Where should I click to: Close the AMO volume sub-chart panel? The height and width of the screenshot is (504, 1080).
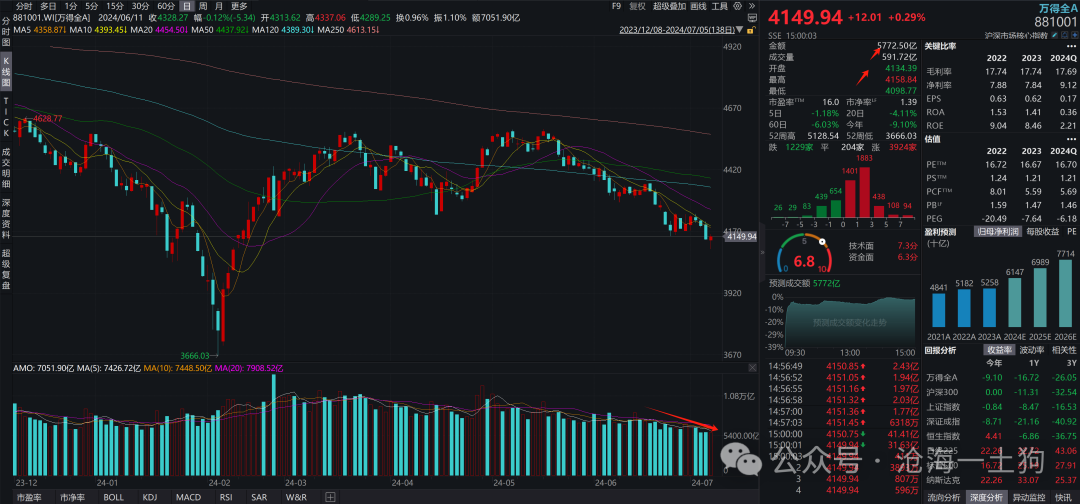[752, 368]
